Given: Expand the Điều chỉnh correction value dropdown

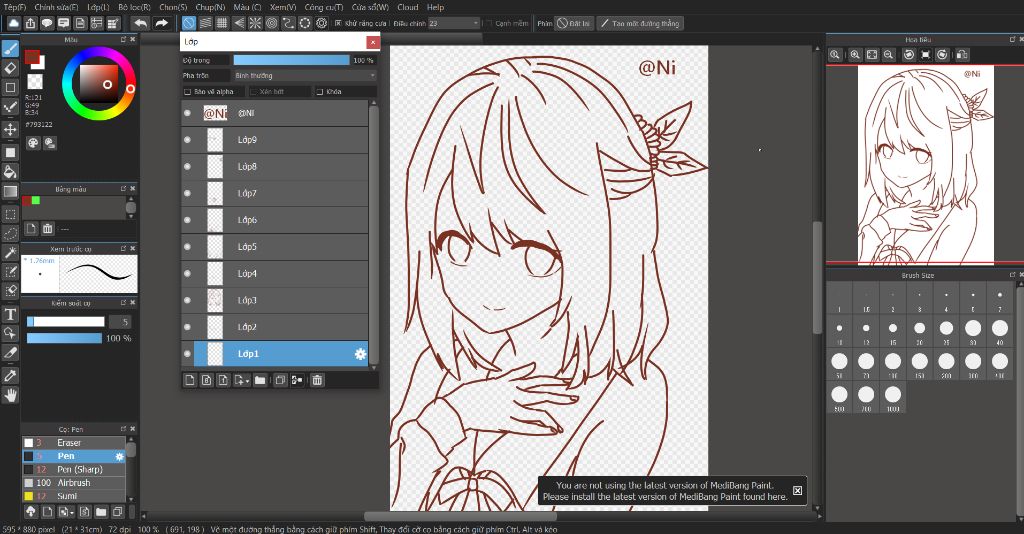Looking at the screenshot, I should [475, 22].
